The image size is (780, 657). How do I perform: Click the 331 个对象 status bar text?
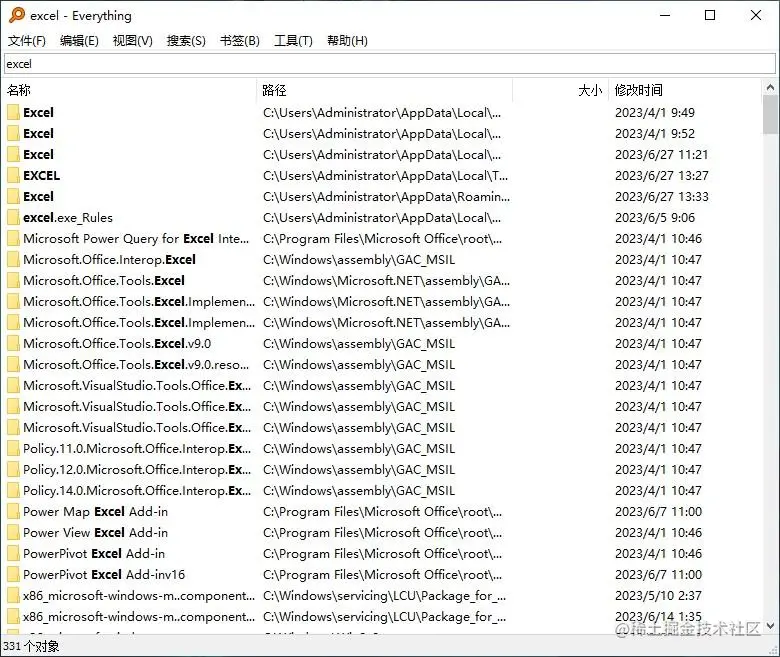tap(31, 646)
